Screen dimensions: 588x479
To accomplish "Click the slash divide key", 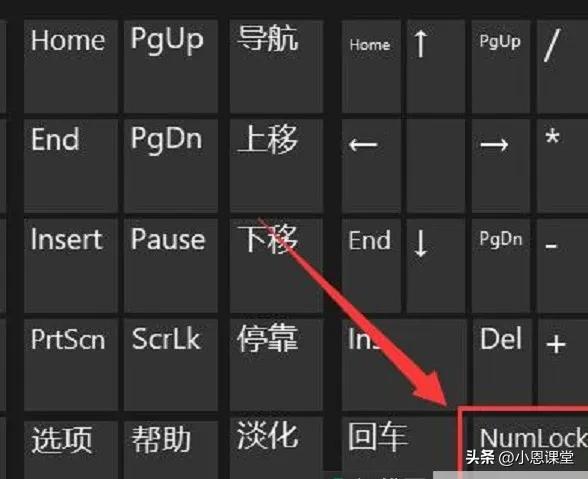I will pos(562,66).
